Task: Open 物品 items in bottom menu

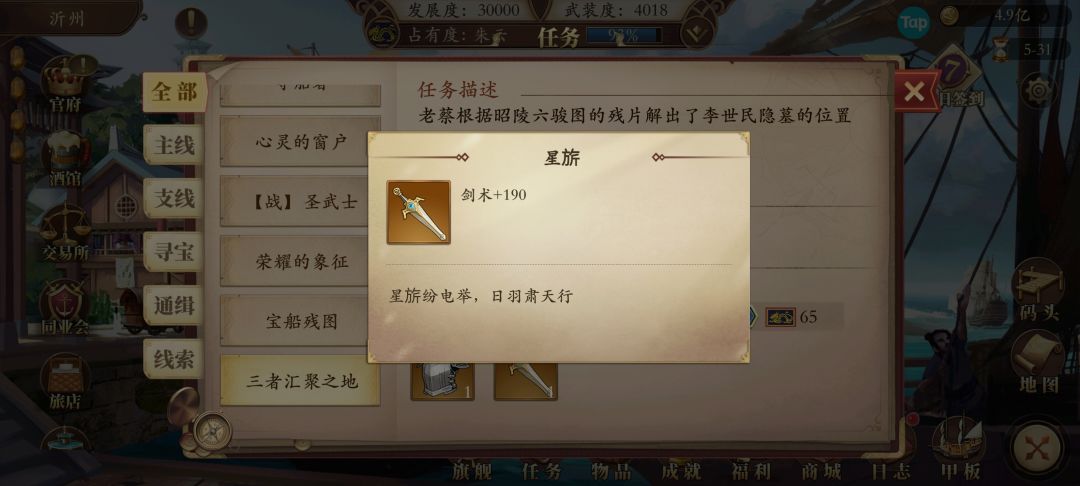Action: (x=612, y=472)
